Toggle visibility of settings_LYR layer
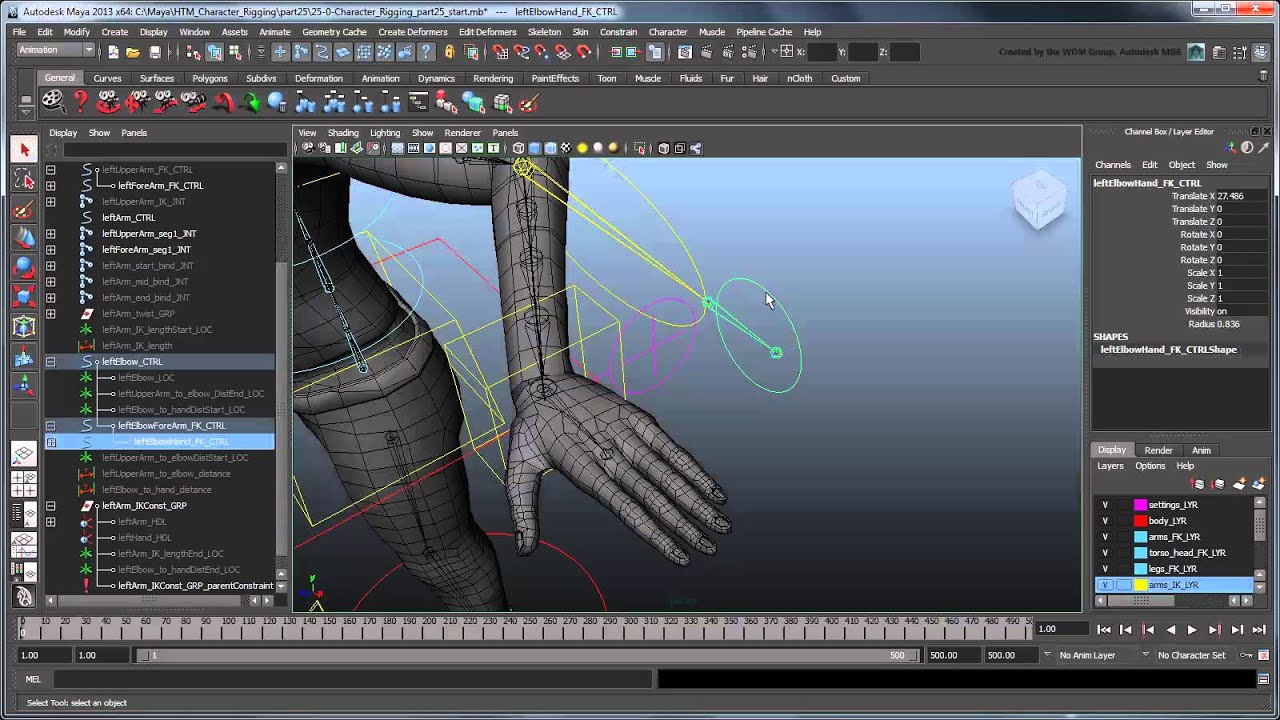This screenshot has height=720, width=1280. [1105, 505]
